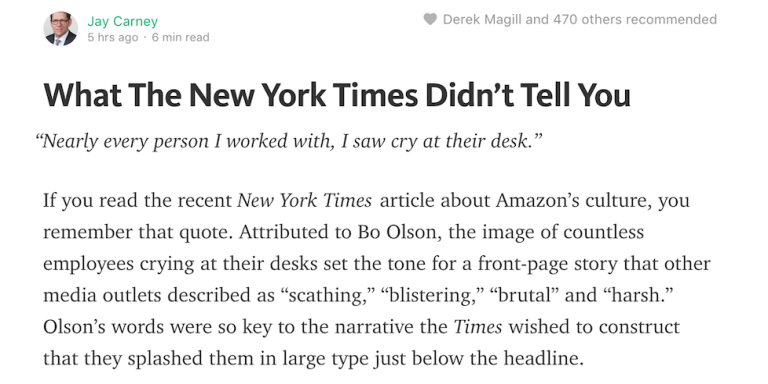The image size is (768, 384).
Task: Click the headline "What The New York Times Didn't Tell You"
Action: pyautogui.click(x=337, y=95)
